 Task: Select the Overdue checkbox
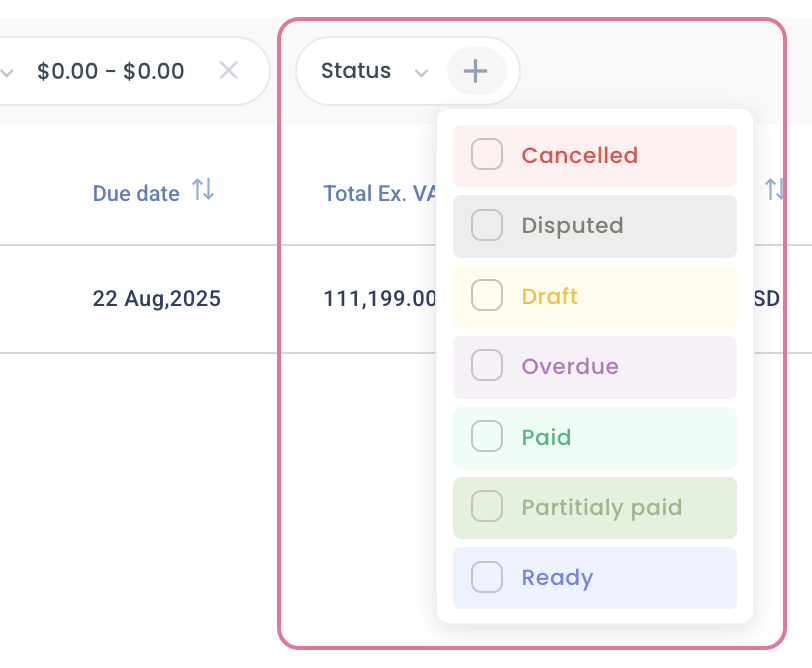[487, 366]
